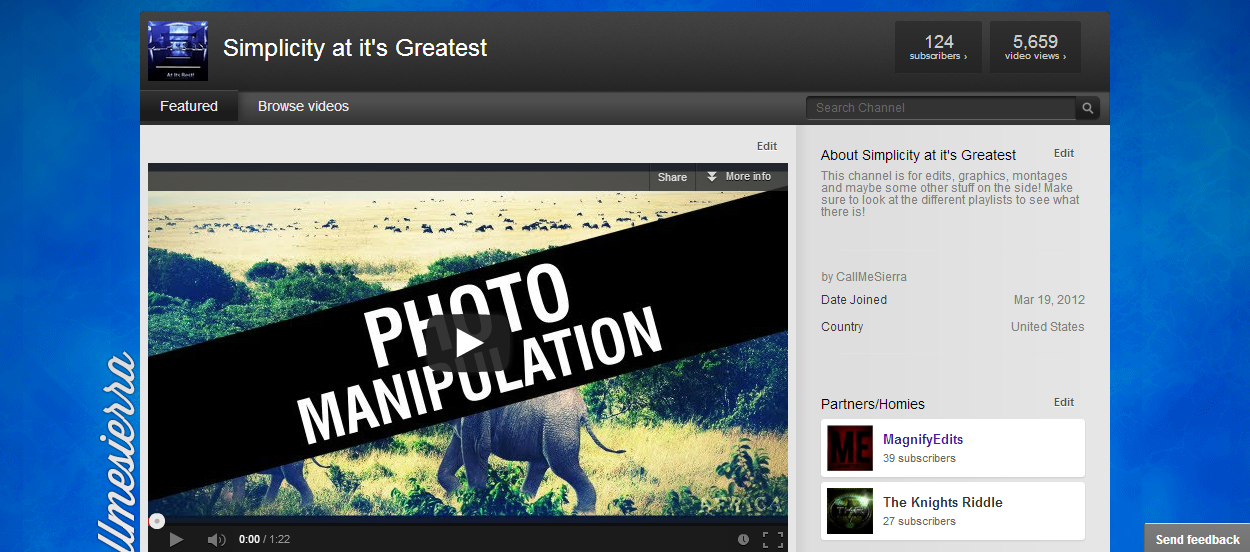Switch to the Browse videos tab
1250x552 pixels.
[x=303, y=106]
